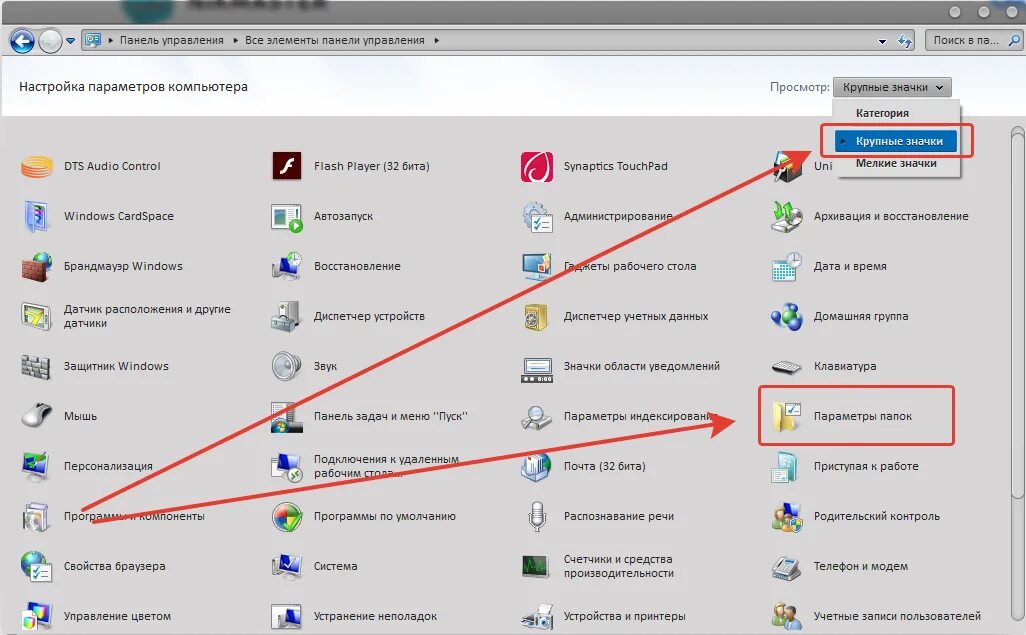Image resolution: width=1026 pixels, height=635 pixels.
Task: Open Параметры индексирования link
Action: click(x=640, y=416)
